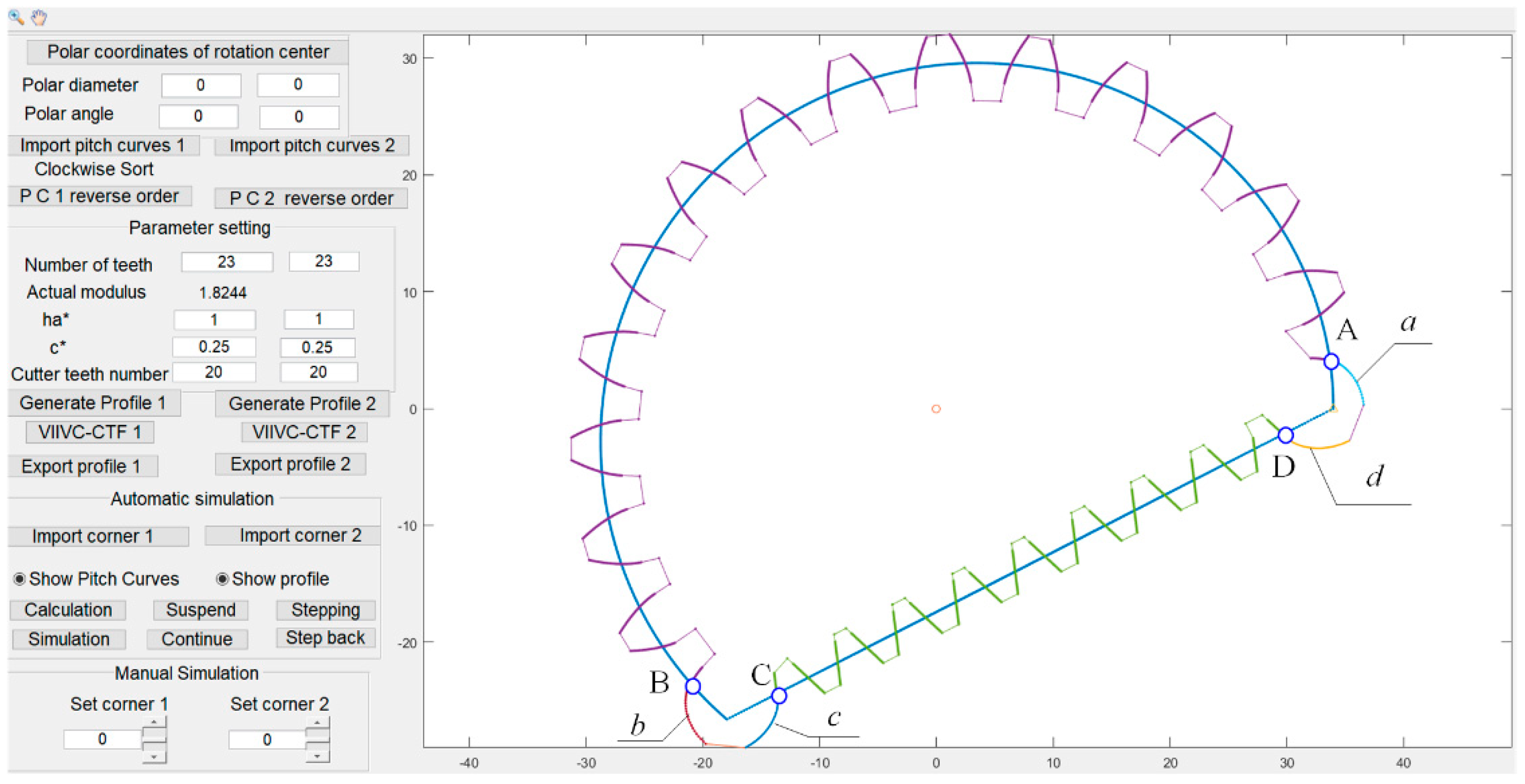Increase Set corner 1 with up arrow

(x=154, y=723)
